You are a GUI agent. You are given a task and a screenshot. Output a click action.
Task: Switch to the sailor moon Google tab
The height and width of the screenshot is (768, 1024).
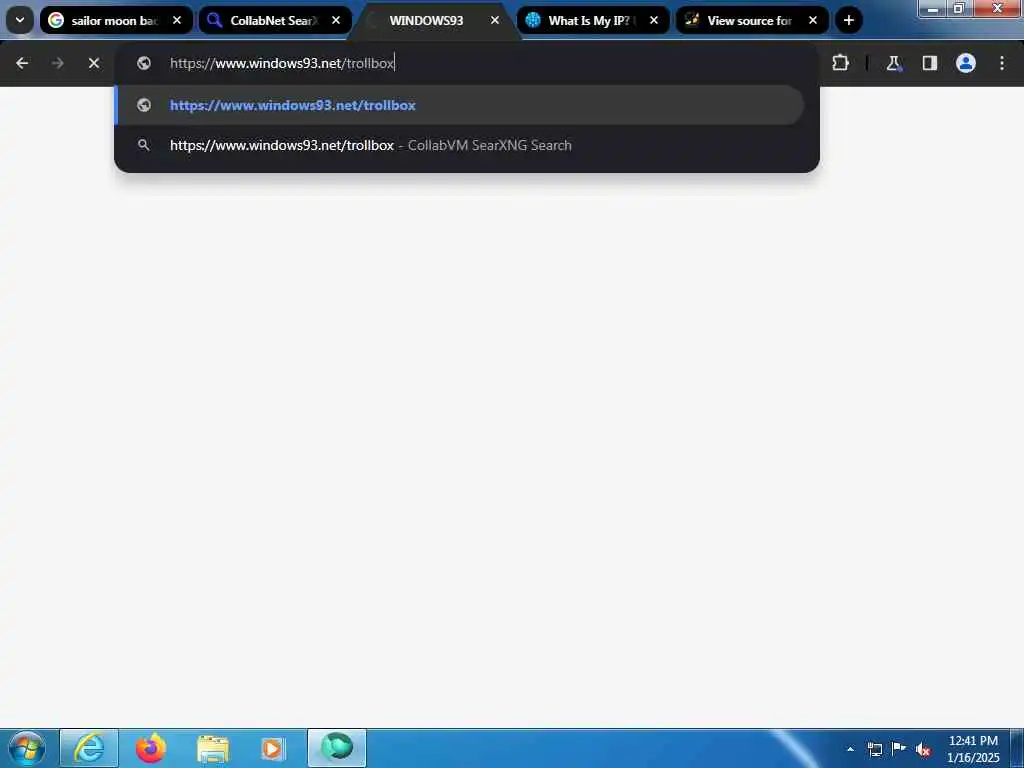116,20
